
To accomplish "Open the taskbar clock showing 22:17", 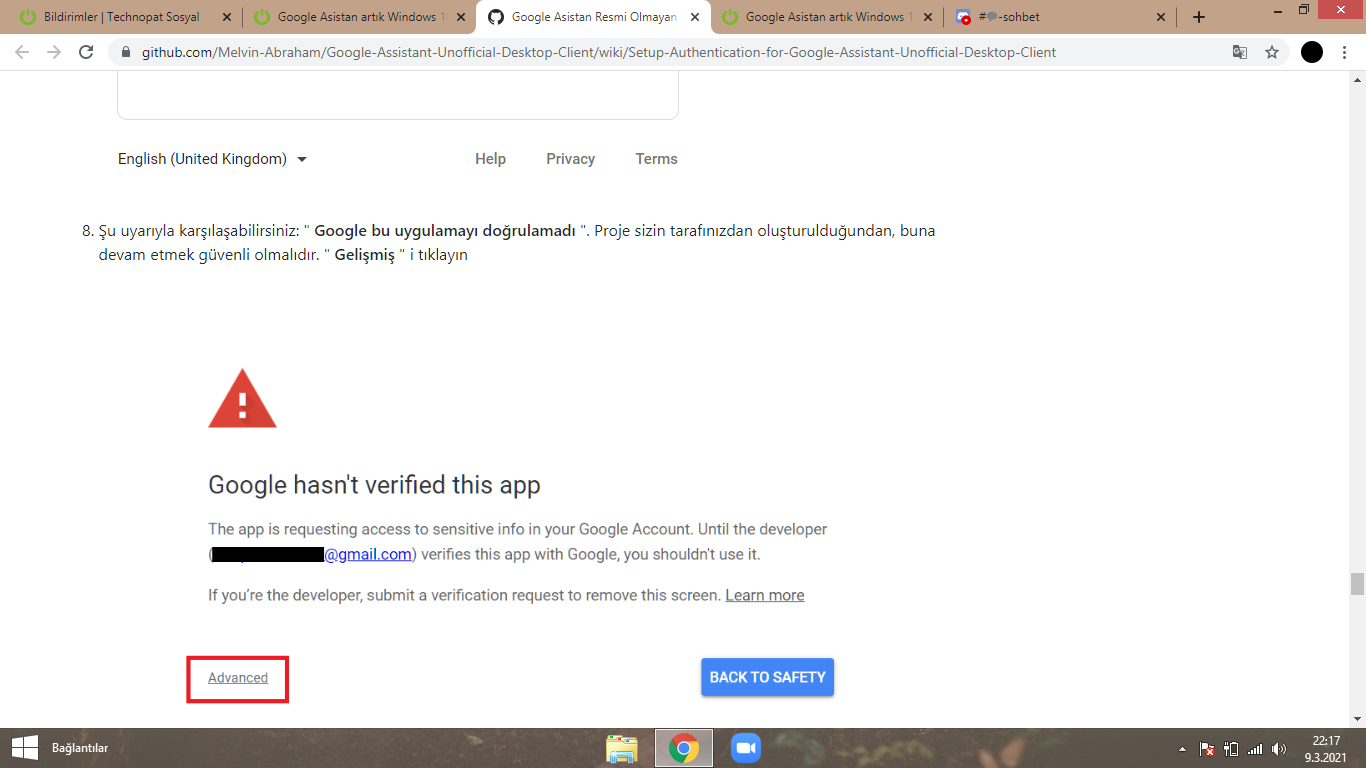I will [x=1327, y=748].
